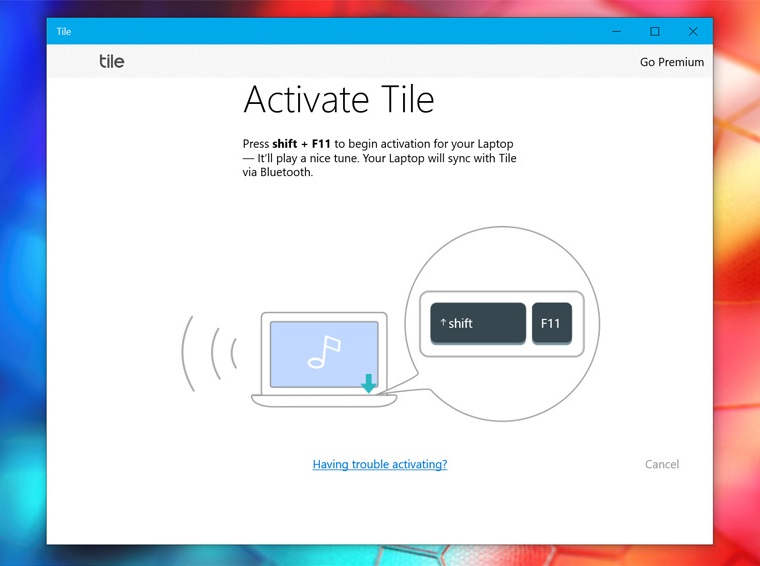Click the "Tile" title bar text
760x566 pixels.
[64, 31]
